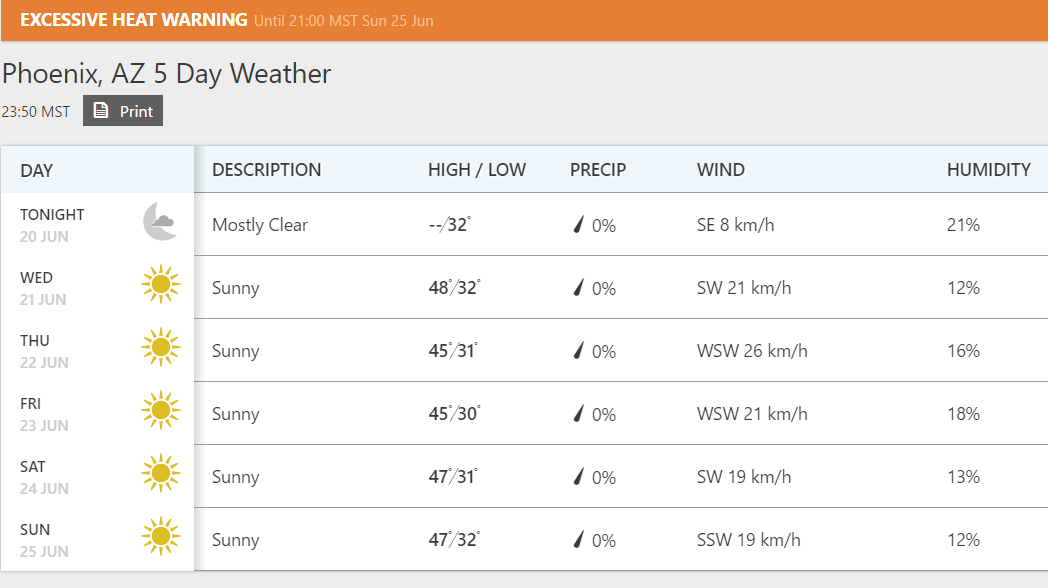Viewport: 1048px width, 588px height.
Task: Select the HUMIDITY column header
Action: [989, 170]
